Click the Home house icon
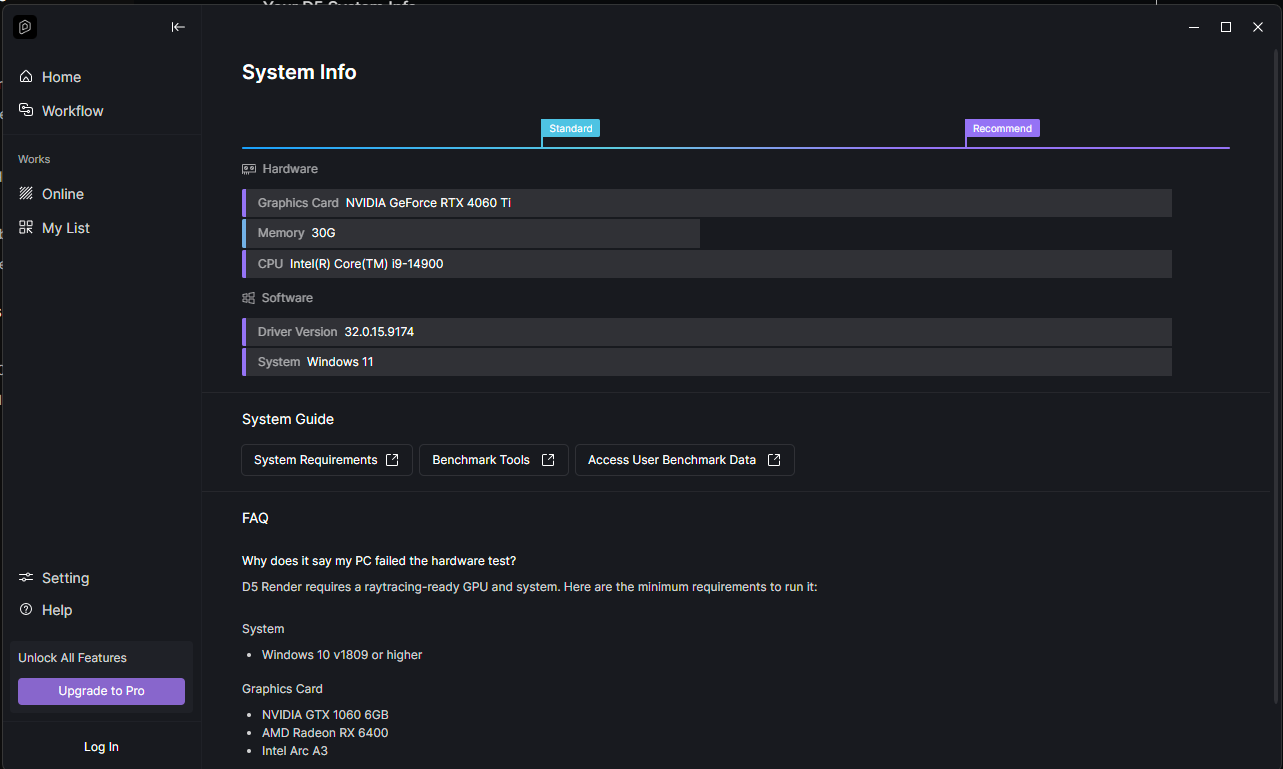The width and height of the screenshot is (1283, 769). pos(26,77)
